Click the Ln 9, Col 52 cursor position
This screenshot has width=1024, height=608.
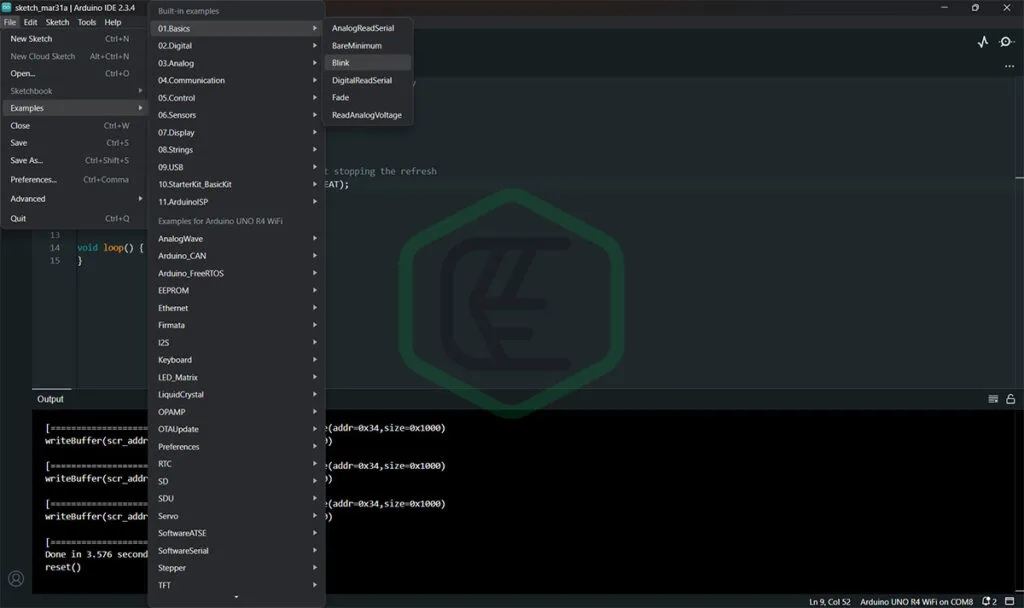[829, 601]
